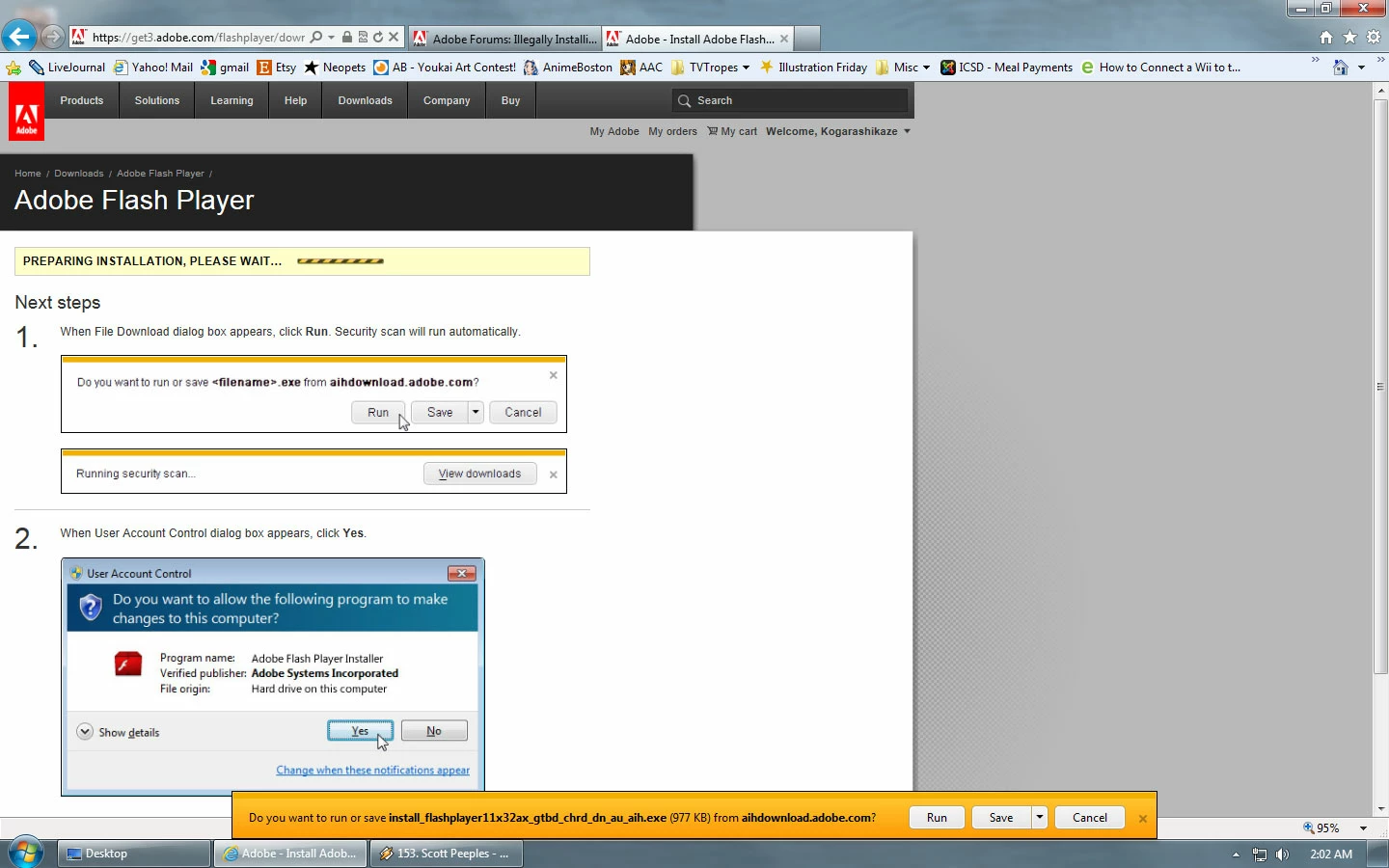1389x868 pixels.
Task: Click the page zoom 95% control
Action: pos(1321,828)
